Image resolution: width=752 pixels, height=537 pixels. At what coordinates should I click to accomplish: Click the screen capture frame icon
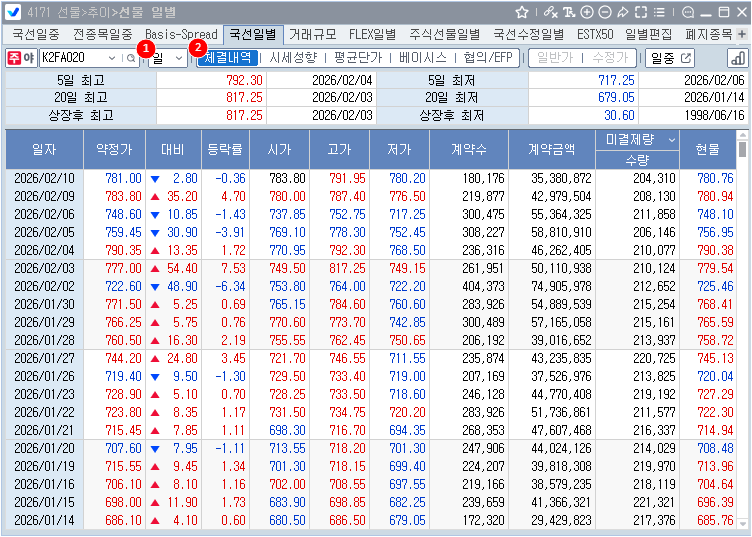tap(640, 12)
